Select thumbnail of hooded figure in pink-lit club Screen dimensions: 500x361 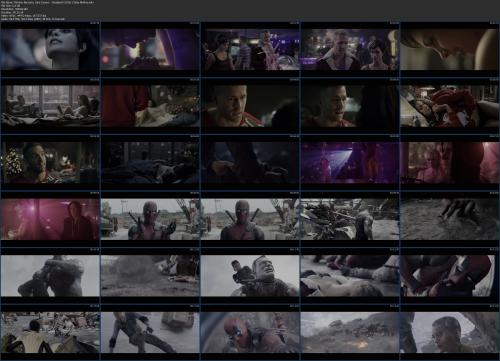(50, 219)
